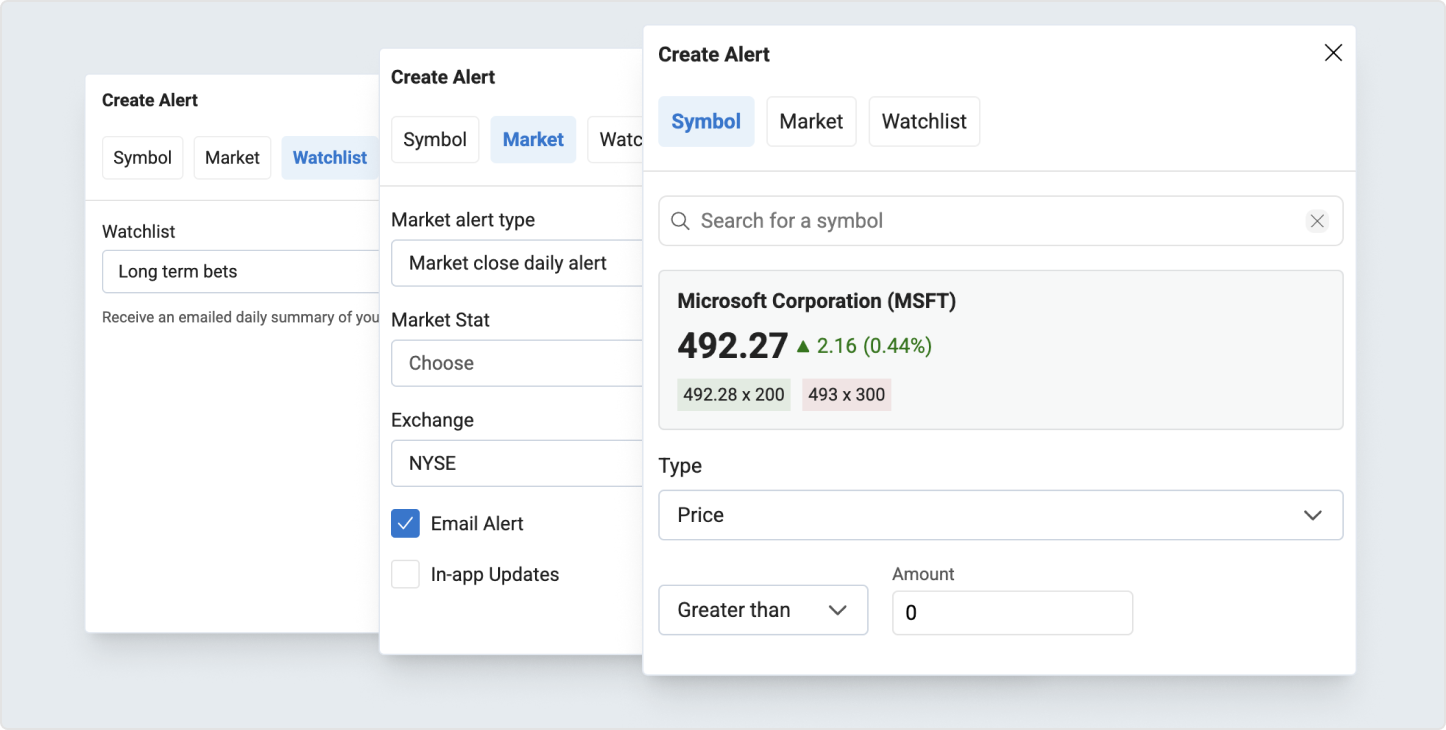1446x730 pixels.
Task: Clear the symbol search using the X icon
Action: pyautogui.click(x=1317, y=221)
